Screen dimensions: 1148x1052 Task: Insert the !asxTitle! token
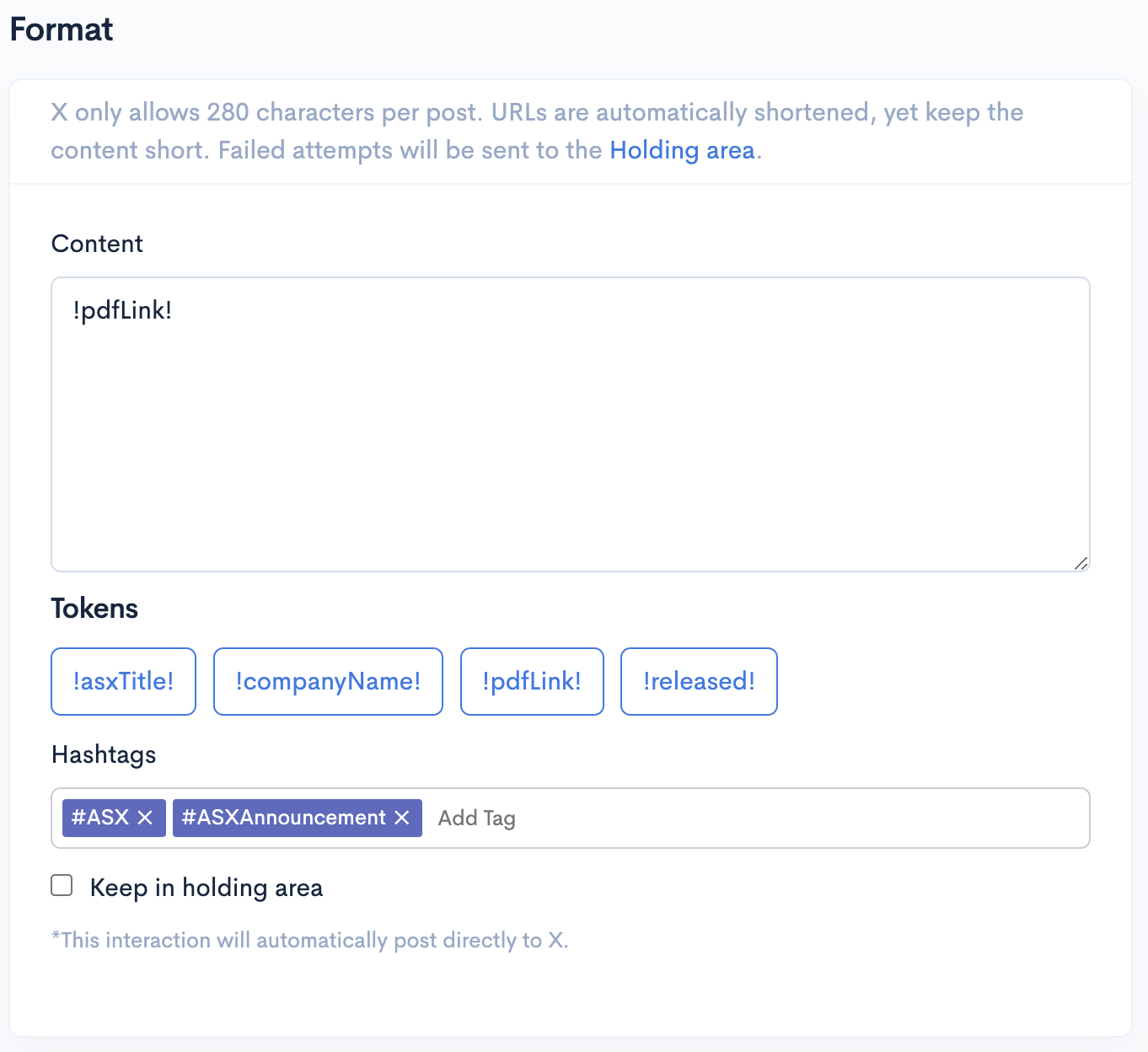pyautogui.click(x=123, y=681)
